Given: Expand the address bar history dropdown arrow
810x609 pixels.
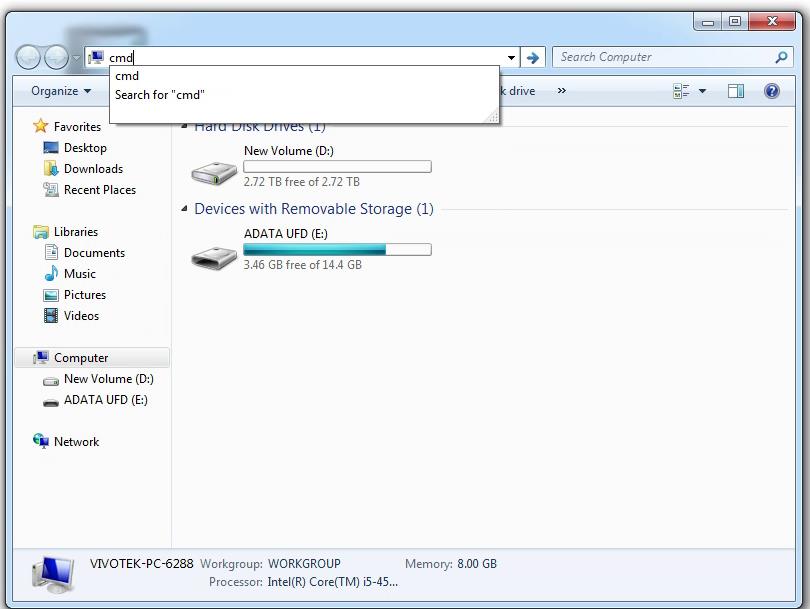Looking at the screenshot, I should (511, 58).
